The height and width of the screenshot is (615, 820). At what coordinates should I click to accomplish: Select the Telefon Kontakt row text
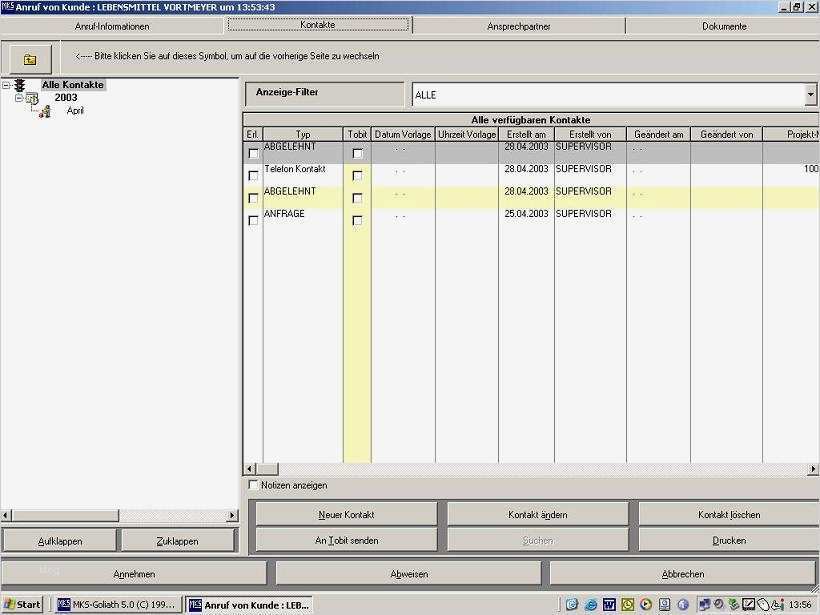coord(295,169)
